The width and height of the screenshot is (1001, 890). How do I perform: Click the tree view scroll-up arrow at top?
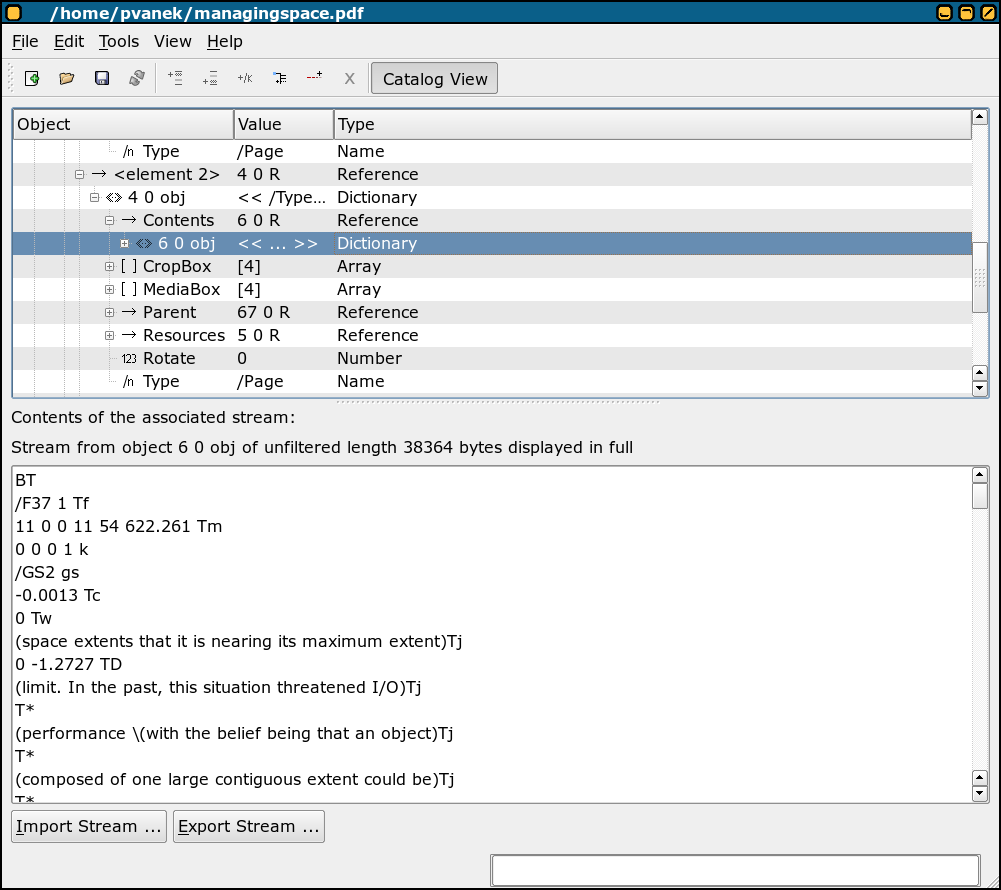(x=979, y=117)
